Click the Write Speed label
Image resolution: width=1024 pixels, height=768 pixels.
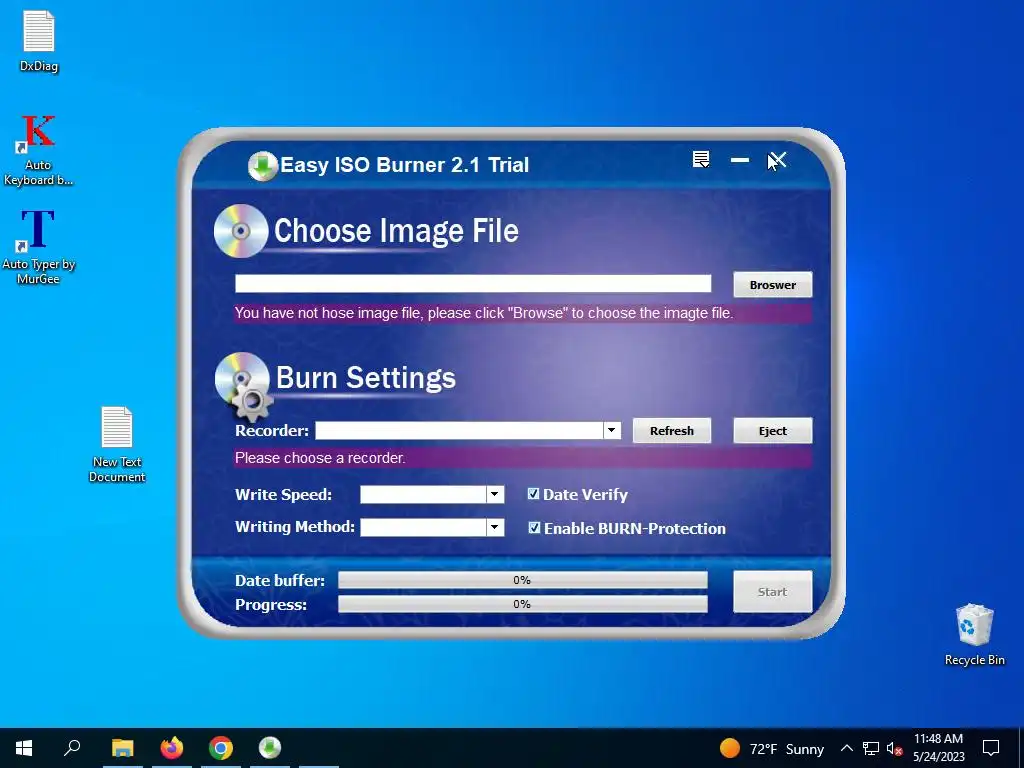click(x=283, y=494)
